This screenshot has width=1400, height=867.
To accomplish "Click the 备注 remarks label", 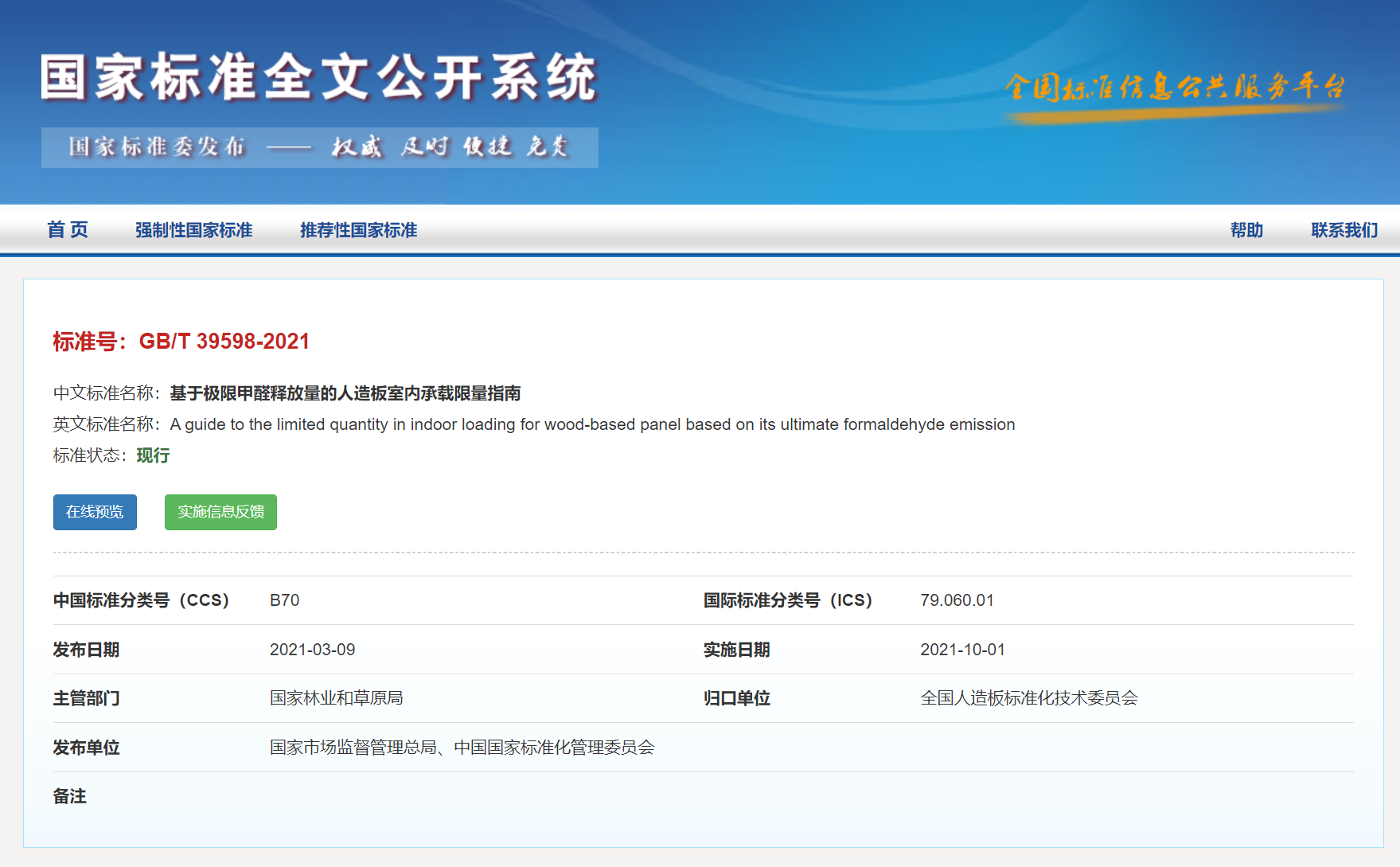I will (x=70, y=796).
